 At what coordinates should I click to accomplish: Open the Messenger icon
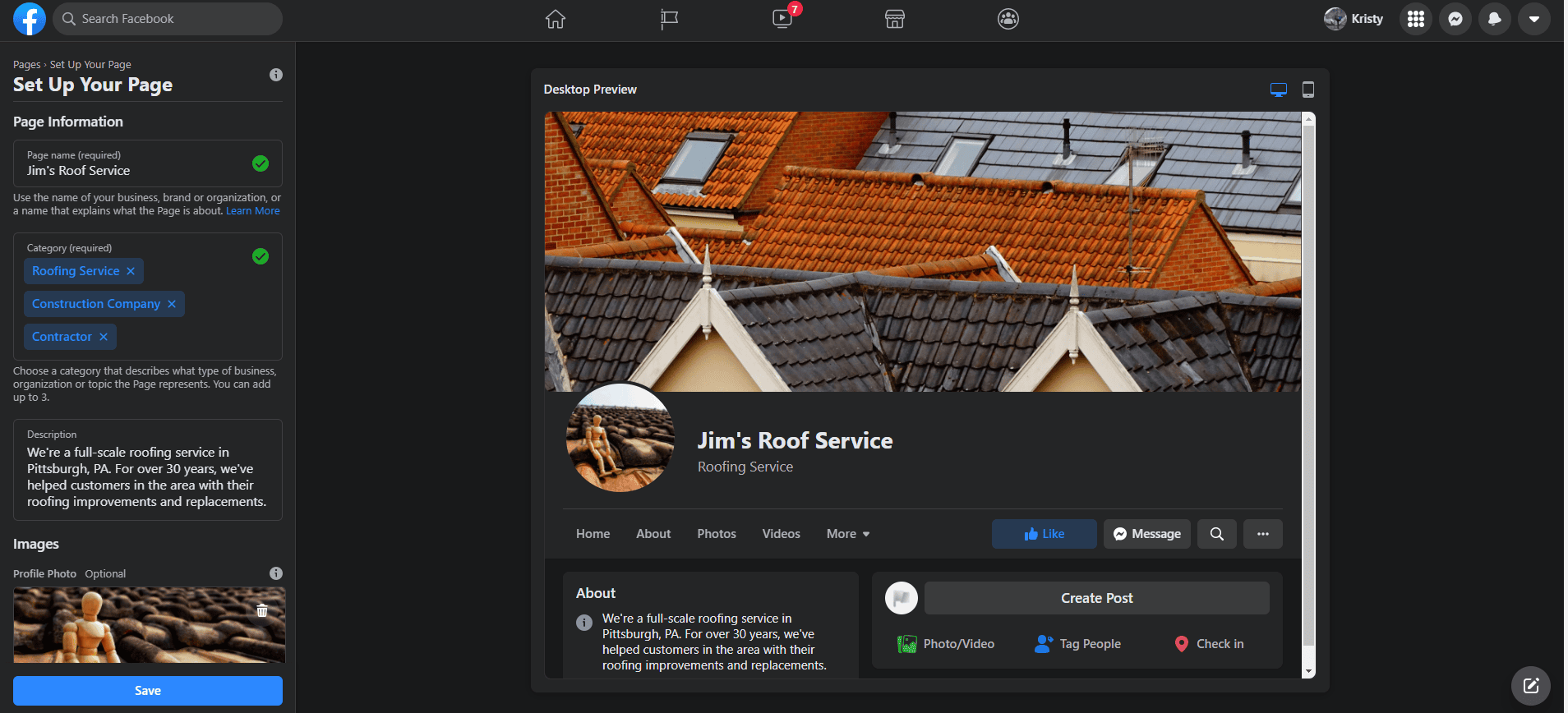pos(1455,19)
